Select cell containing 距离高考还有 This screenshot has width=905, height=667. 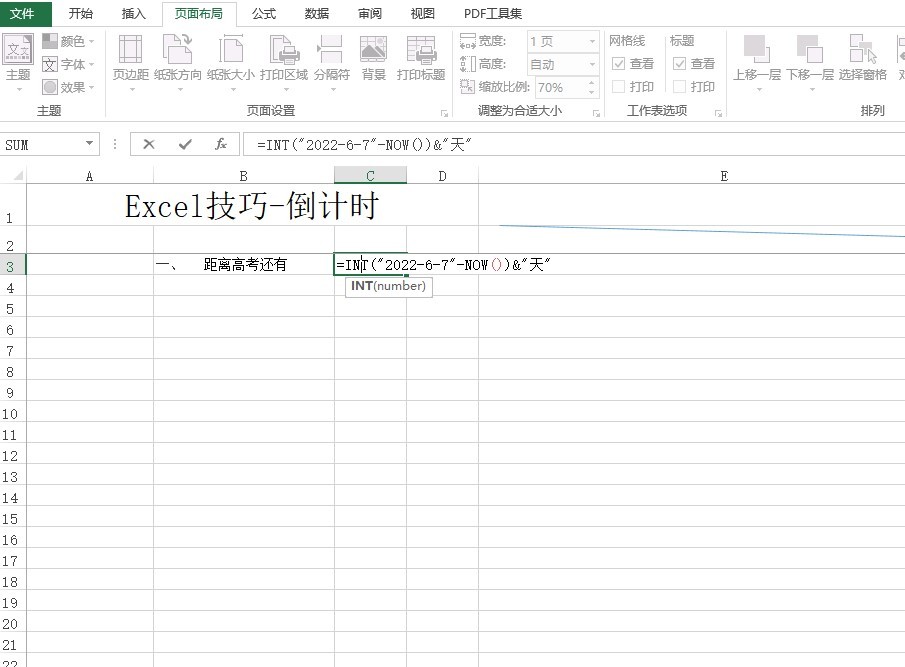pos(244,264)
